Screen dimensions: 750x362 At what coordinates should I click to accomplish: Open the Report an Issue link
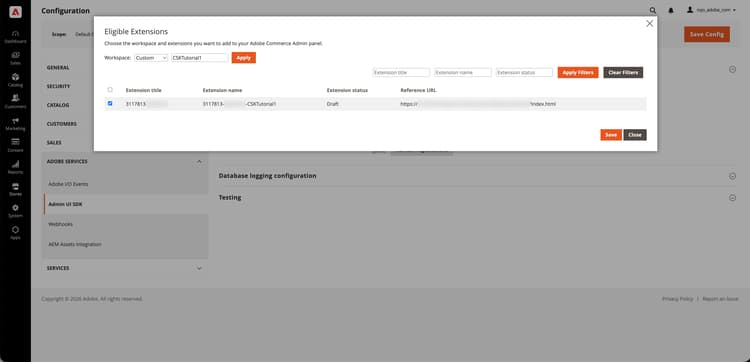point(720,299)
